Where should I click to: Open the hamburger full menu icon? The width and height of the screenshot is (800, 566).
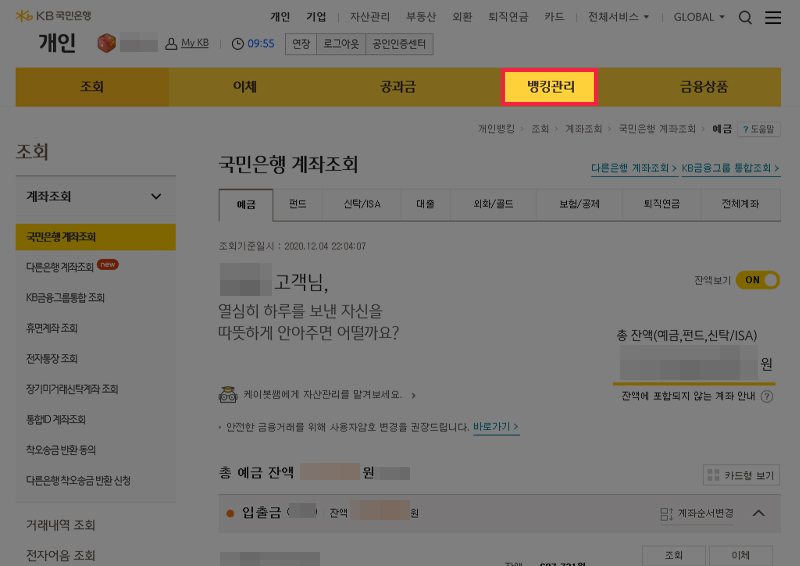click(772, 17)
